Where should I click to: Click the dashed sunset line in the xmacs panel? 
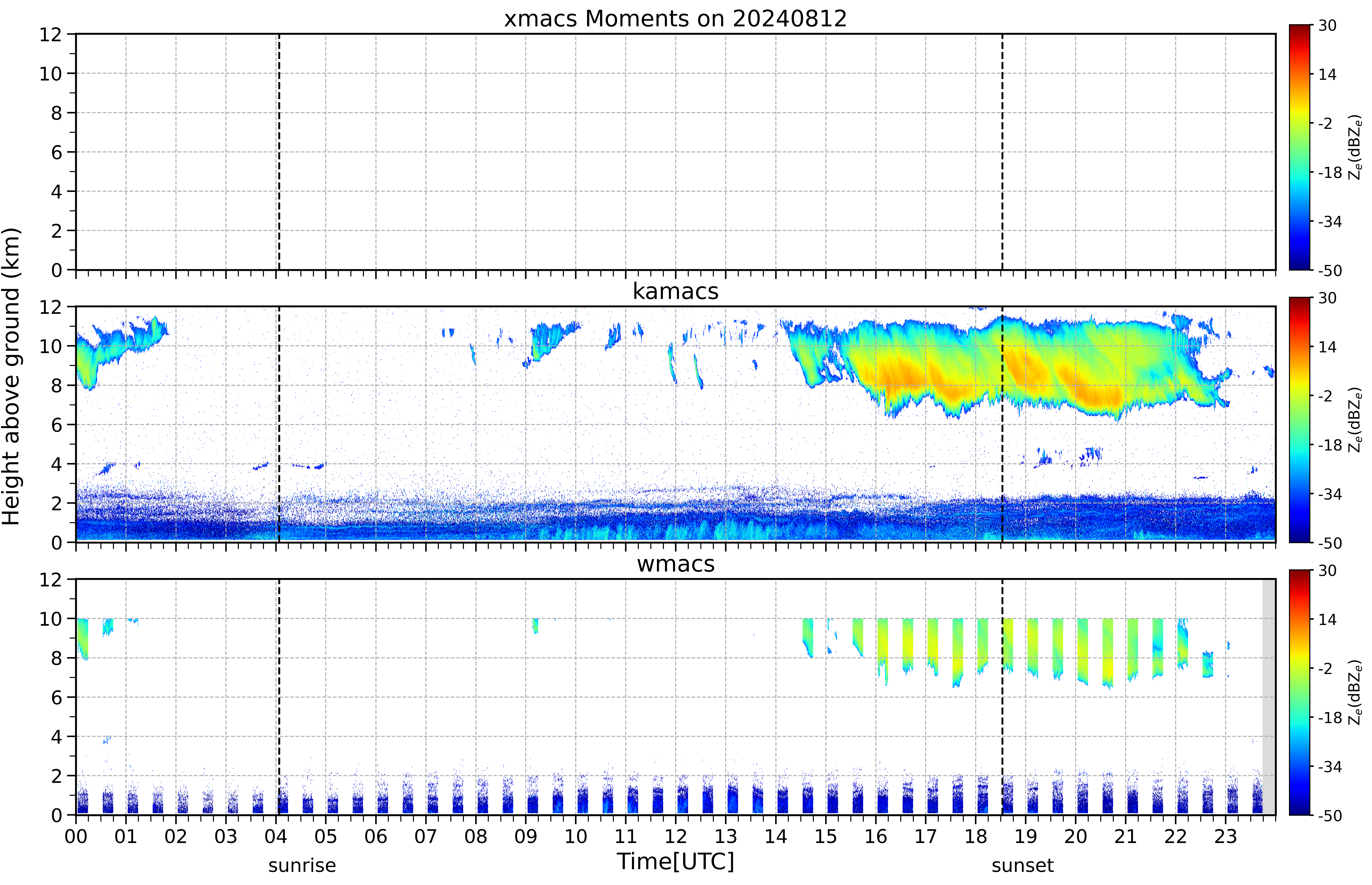1002,152
